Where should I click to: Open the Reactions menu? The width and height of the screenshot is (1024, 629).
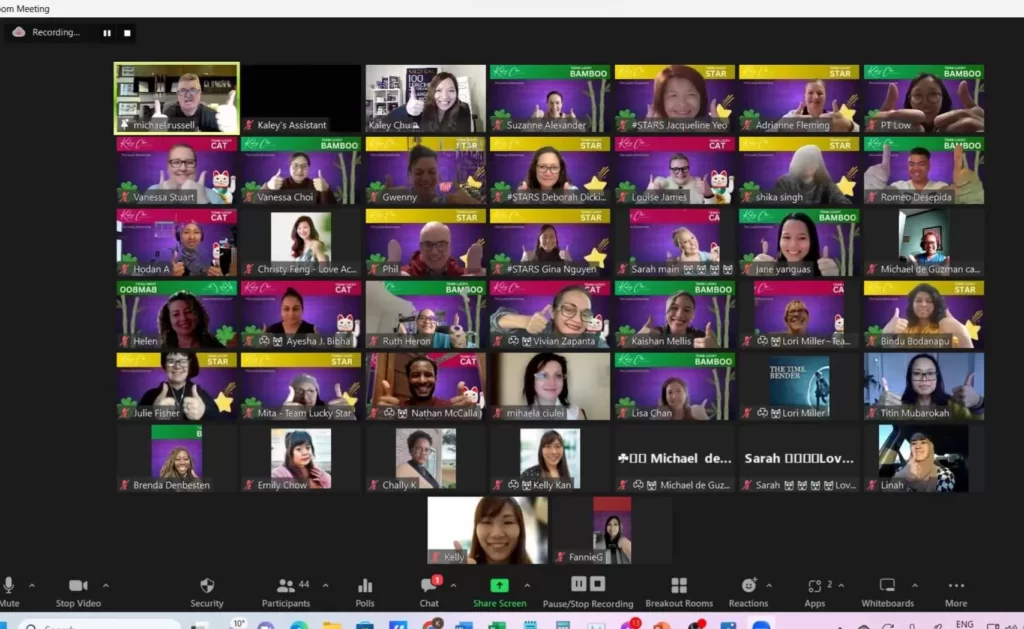(748, 591)
